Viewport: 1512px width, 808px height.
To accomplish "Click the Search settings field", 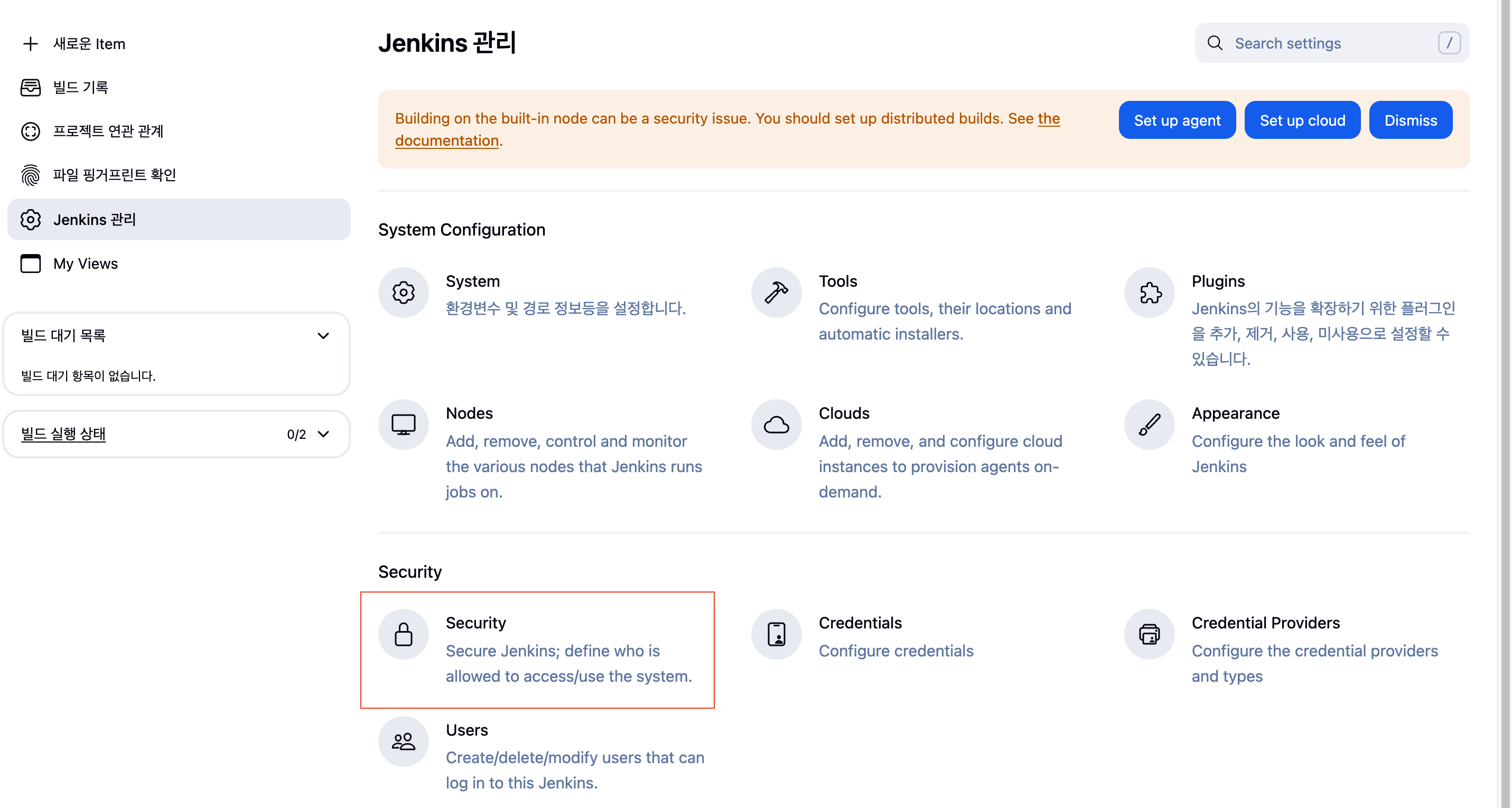I will [x=1321, y=43].
